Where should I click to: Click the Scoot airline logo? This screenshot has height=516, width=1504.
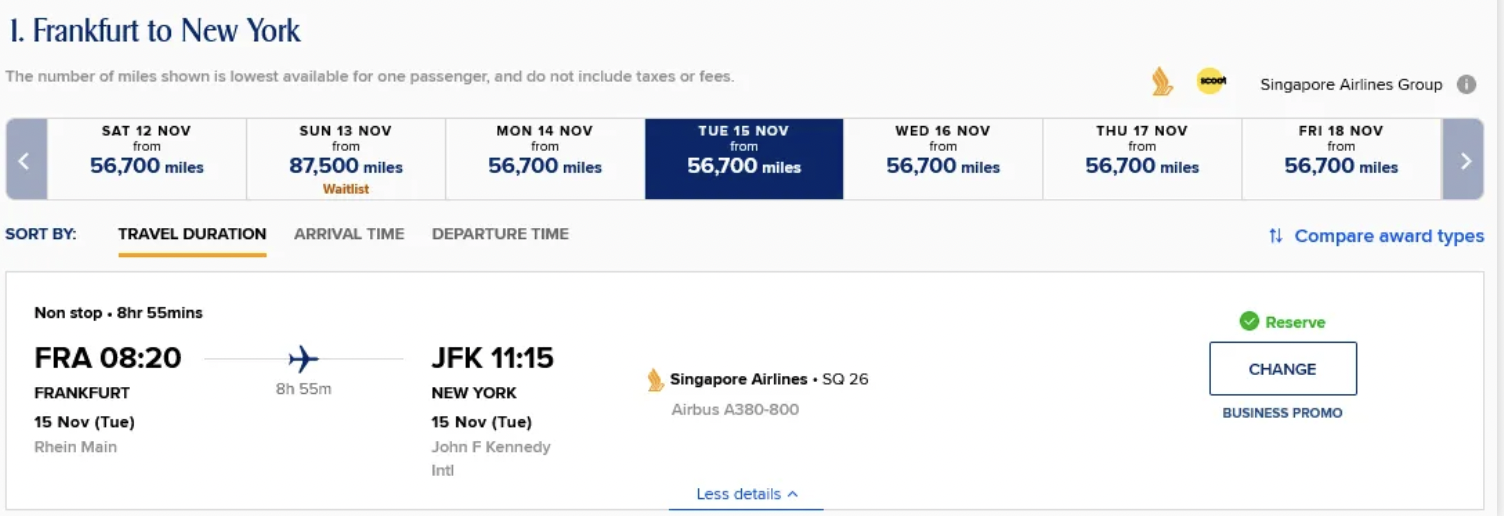[1211, 82]
